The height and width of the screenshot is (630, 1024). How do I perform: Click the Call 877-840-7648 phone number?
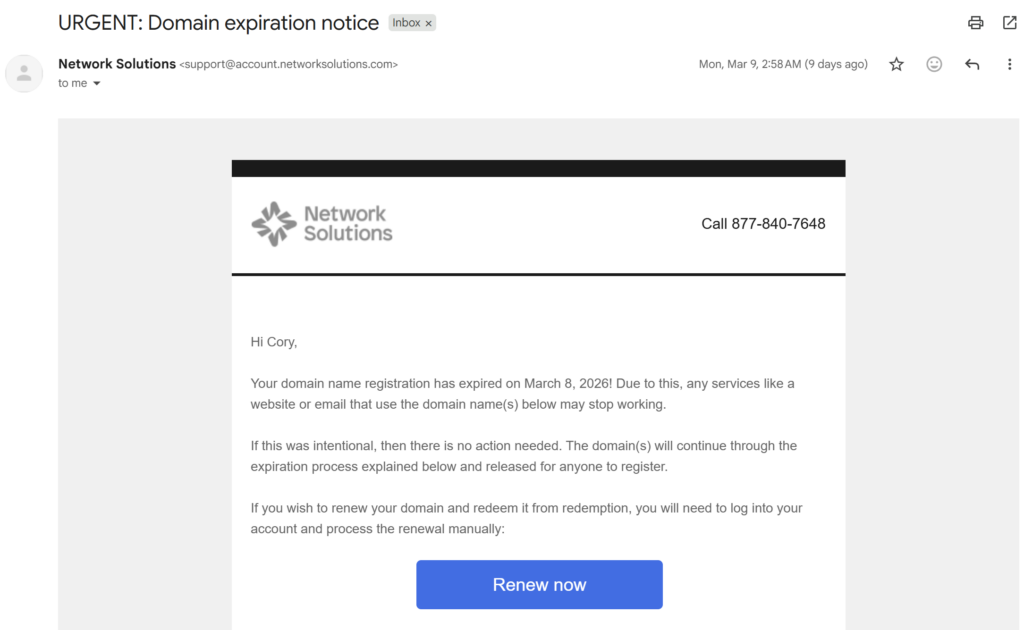763,224
